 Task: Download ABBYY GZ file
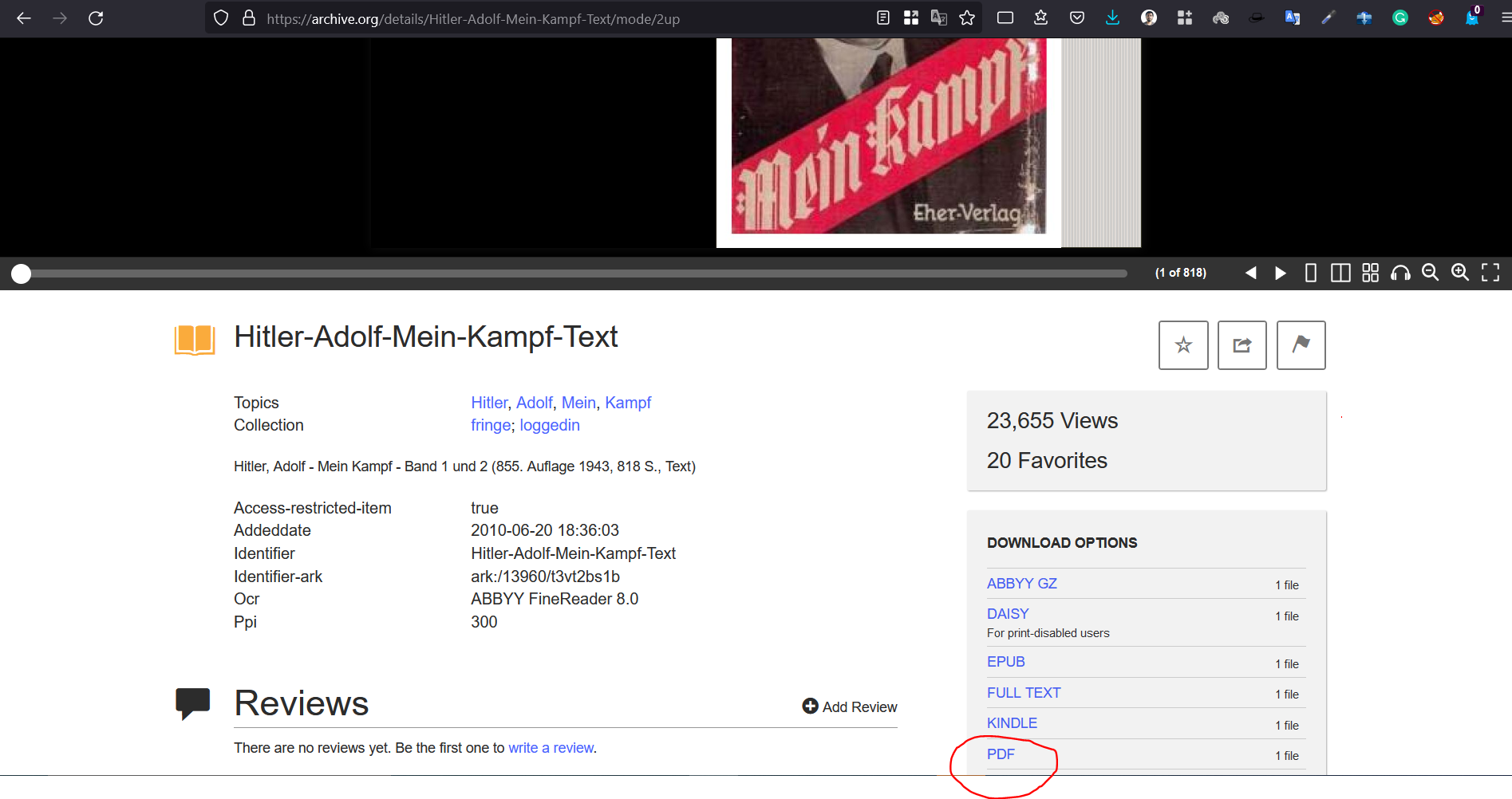(x=1021, y=584)
